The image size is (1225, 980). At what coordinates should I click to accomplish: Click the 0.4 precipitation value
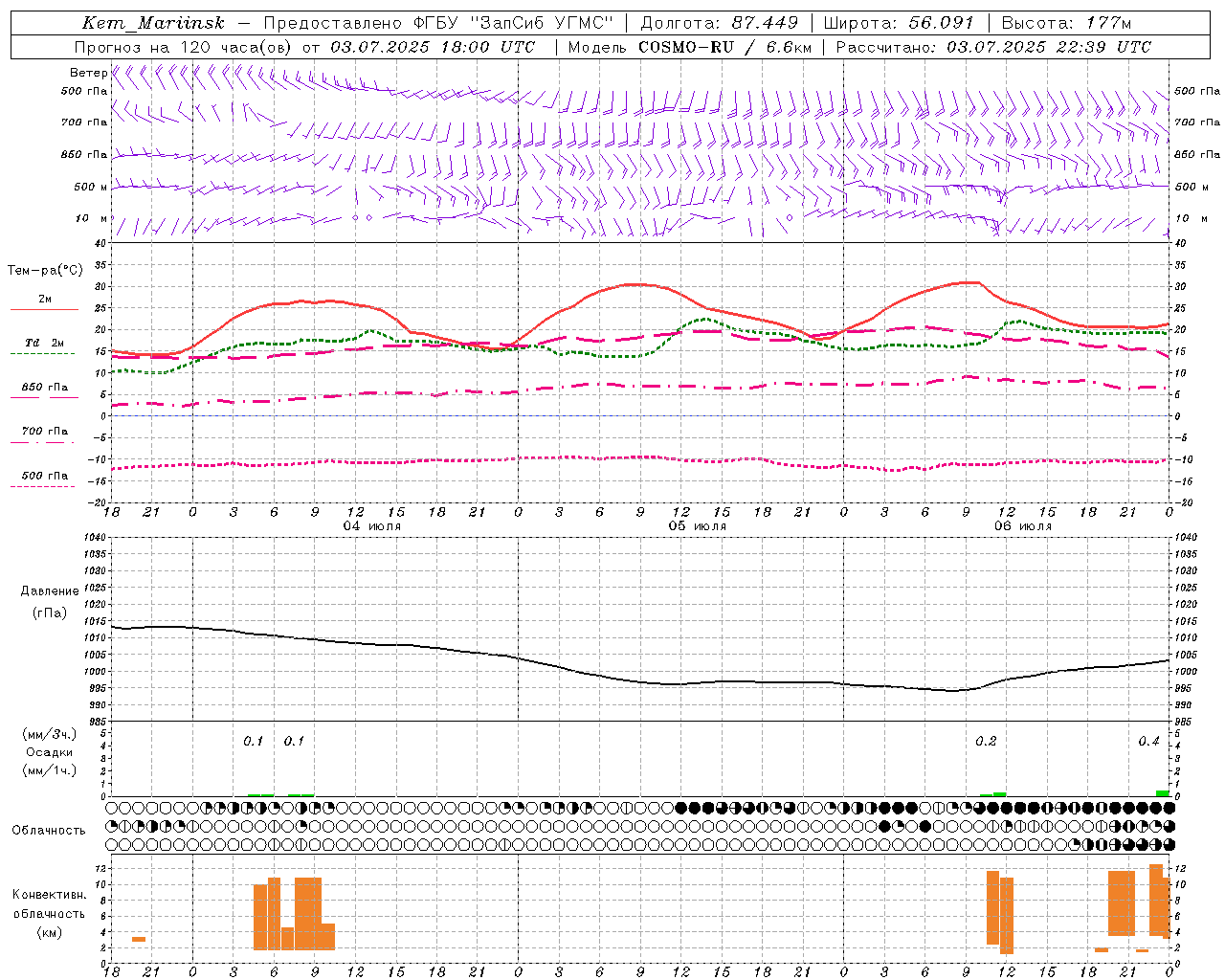pyautogui.click(x=1148, y=742)
